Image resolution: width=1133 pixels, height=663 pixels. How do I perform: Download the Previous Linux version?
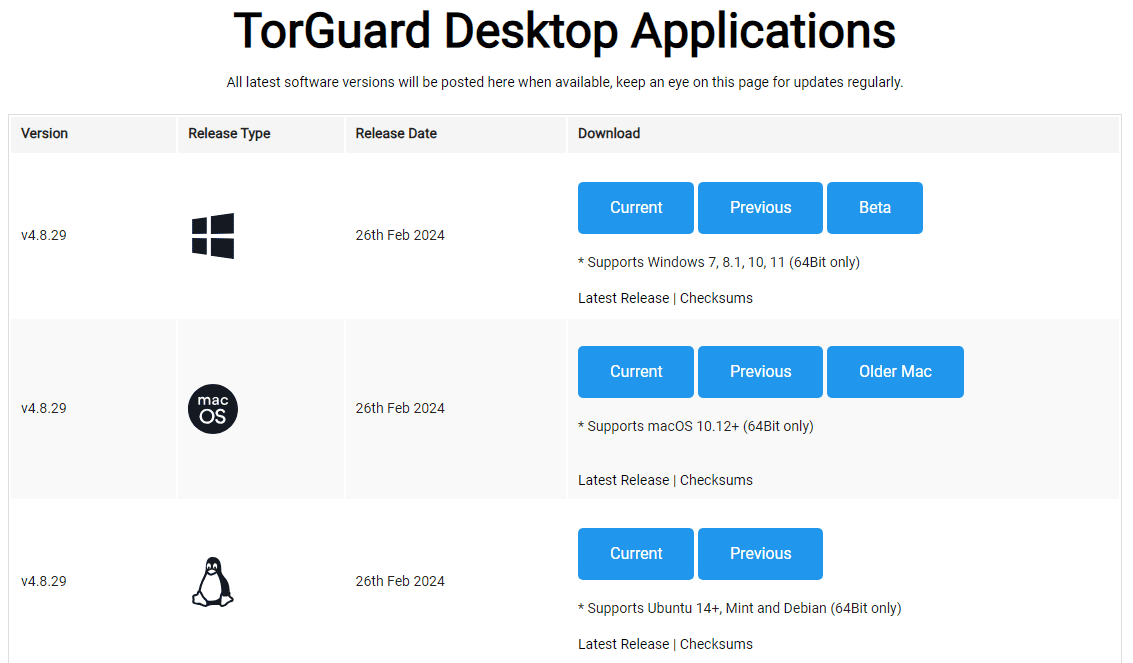(x=760, y=553)
